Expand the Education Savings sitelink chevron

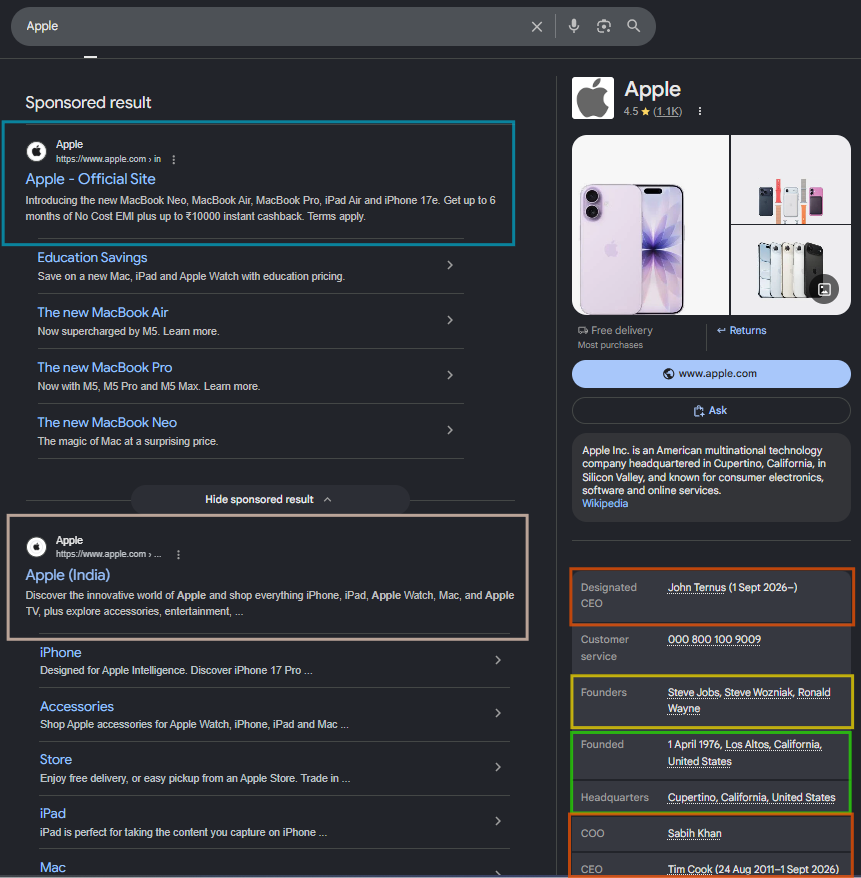(x=450, y=265)
